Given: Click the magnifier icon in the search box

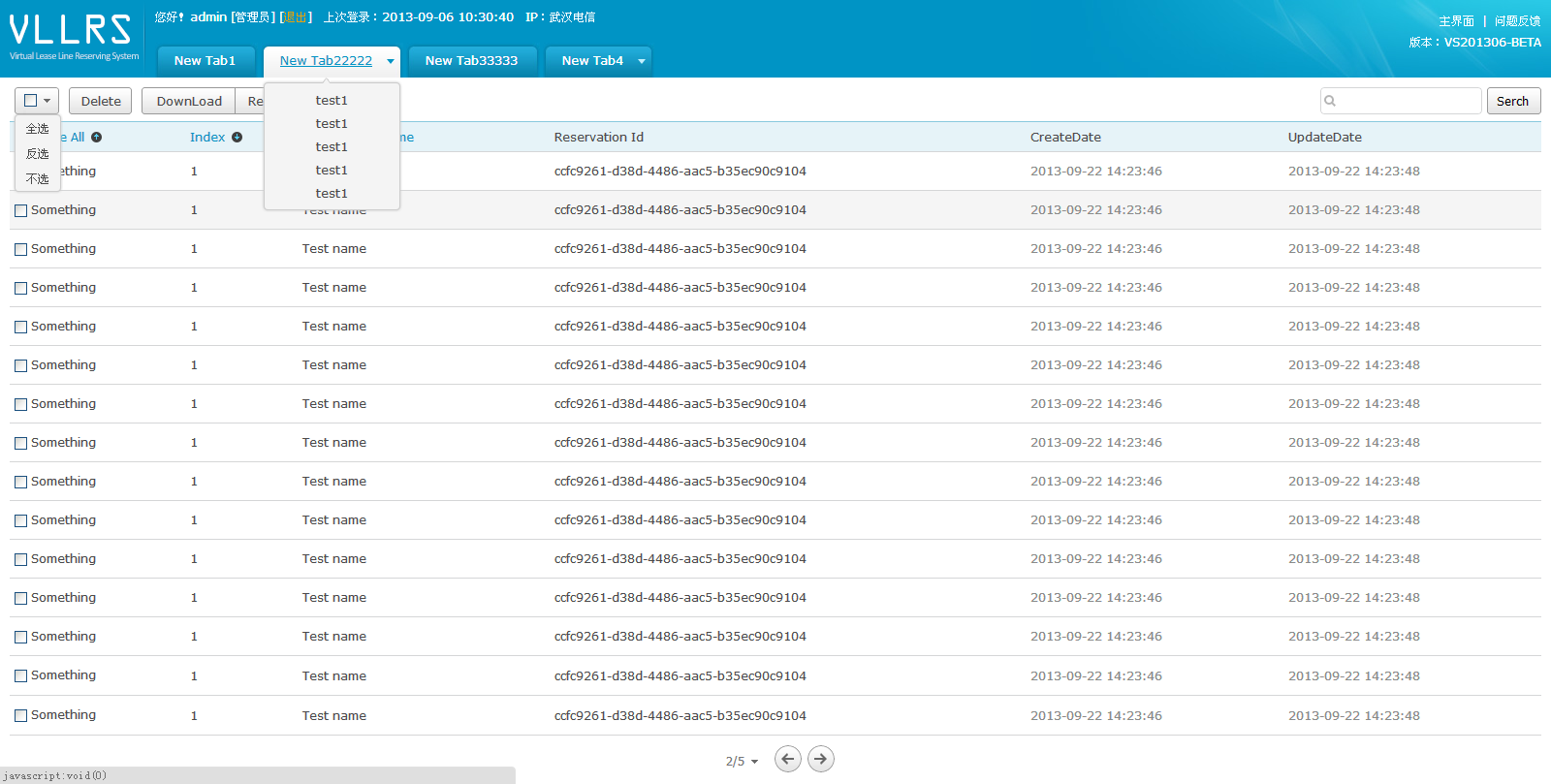Looking at the screenshot, I should point(1330,101).
